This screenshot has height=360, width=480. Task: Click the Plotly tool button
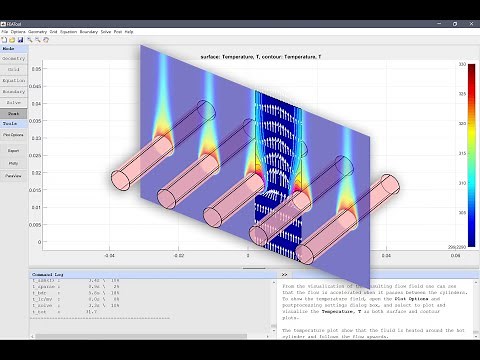tap(14, 163)
